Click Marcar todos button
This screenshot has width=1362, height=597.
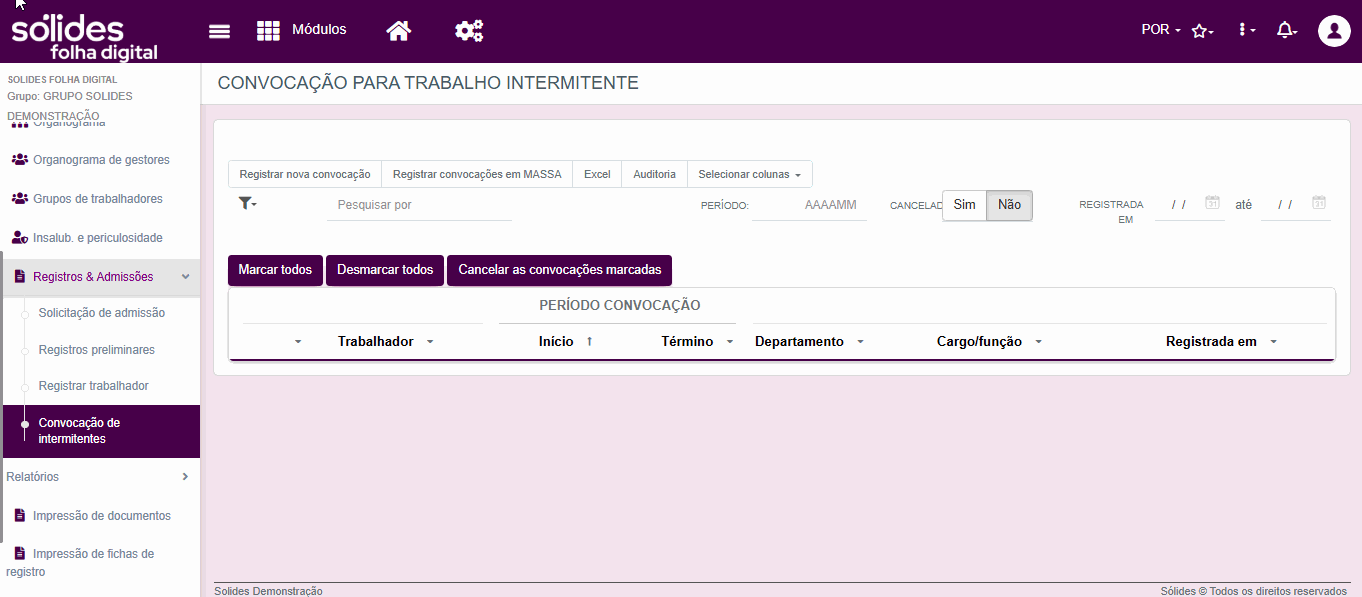(275, 270)
